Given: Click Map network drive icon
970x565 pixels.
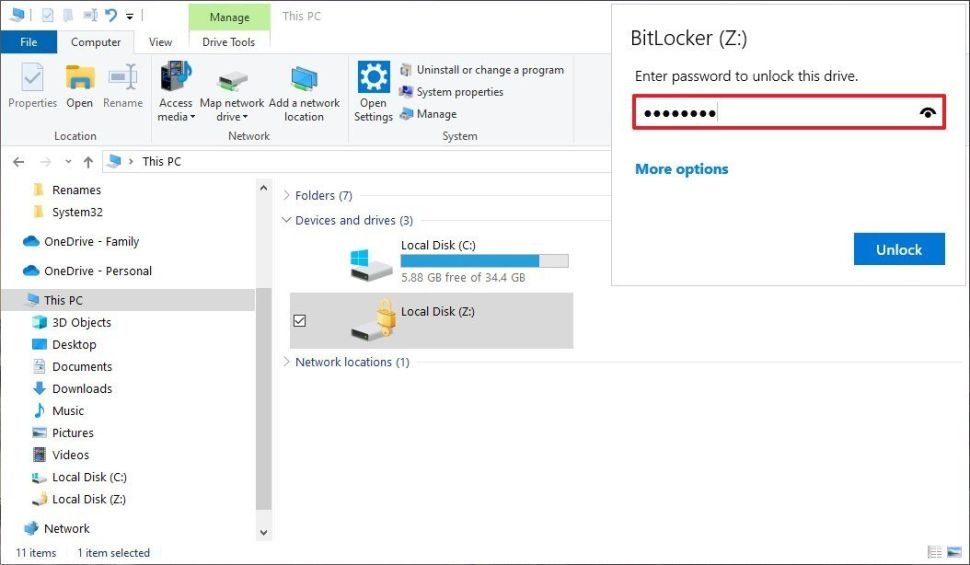Looking at the screenshot, I should coord(232,80).
